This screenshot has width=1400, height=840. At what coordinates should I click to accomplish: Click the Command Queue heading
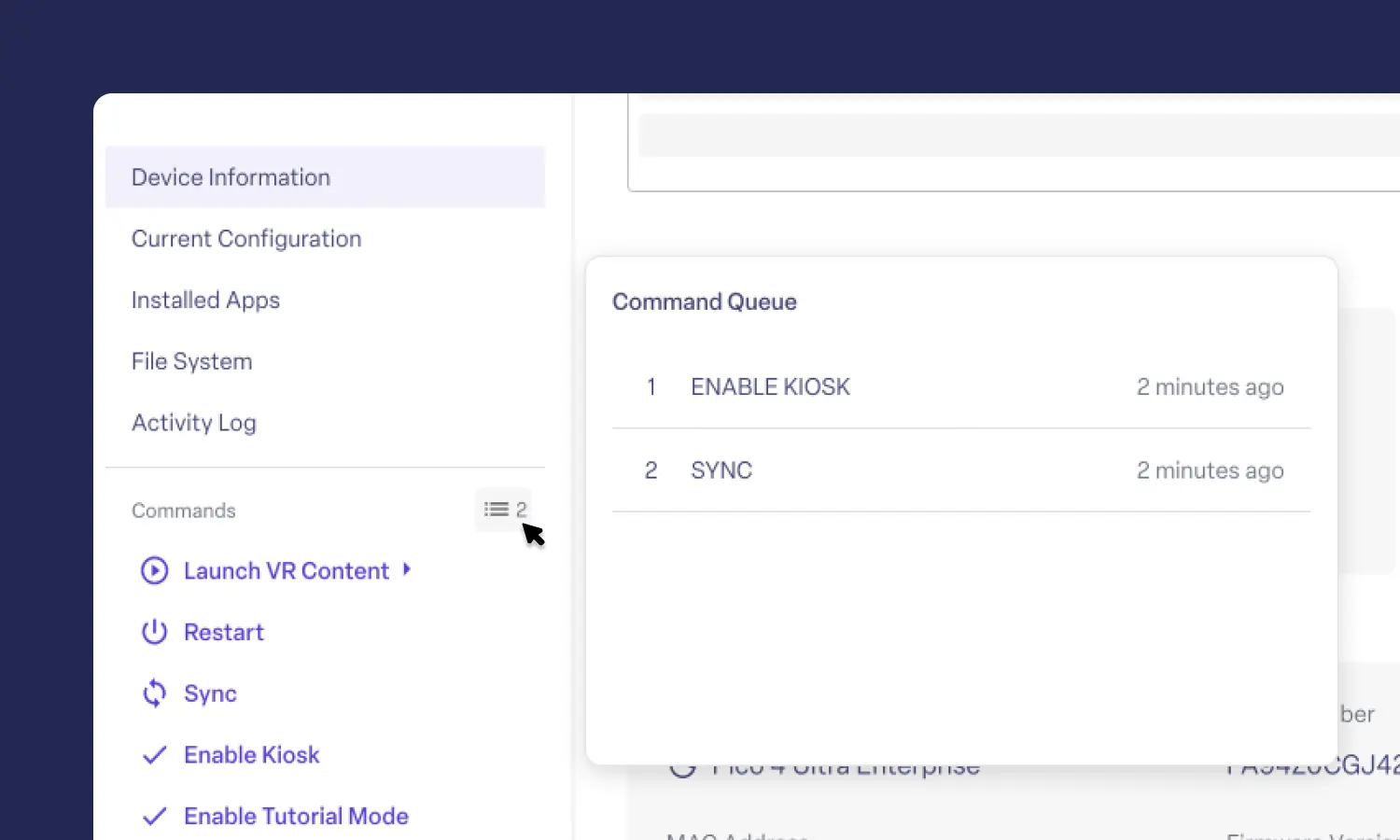[705, 302]
